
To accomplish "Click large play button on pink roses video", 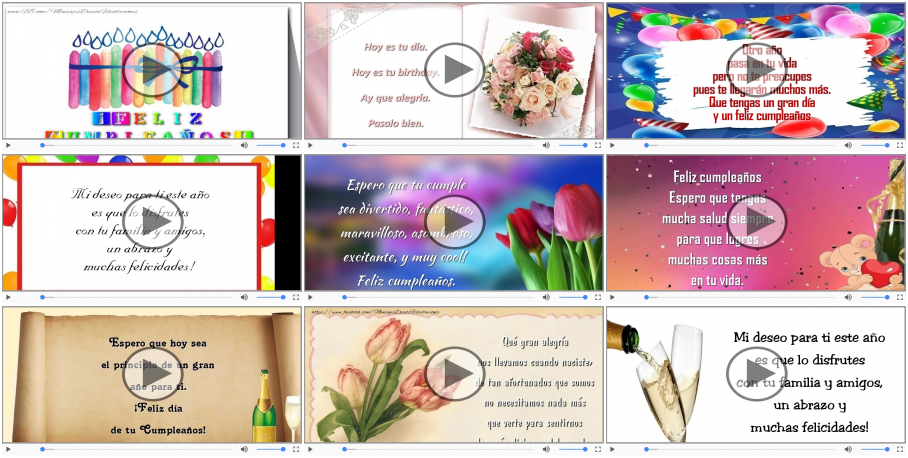I will [454, 70].
